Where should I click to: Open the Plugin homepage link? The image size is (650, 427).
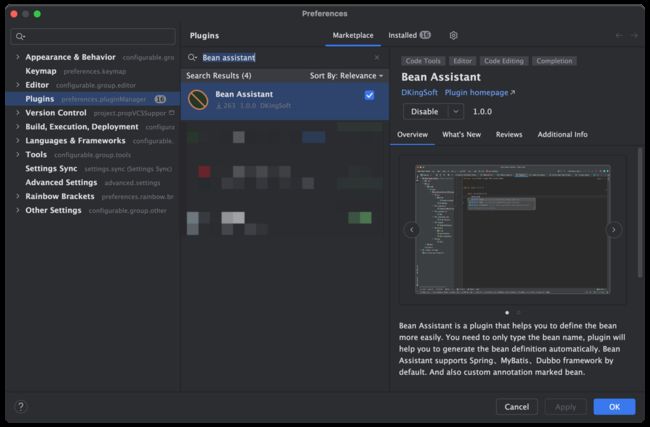coord(480,92)
